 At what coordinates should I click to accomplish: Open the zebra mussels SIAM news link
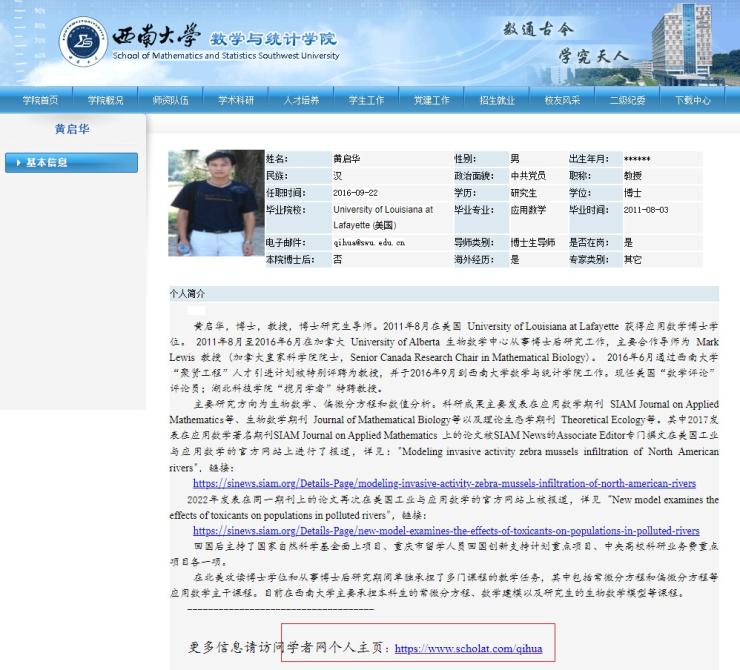[445, 482]
